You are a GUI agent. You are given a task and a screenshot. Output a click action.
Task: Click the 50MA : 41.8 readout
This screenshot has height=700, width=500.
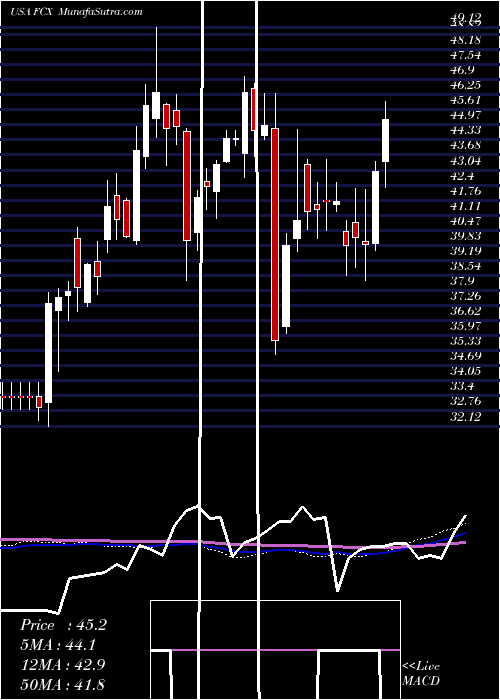[63, 684]
